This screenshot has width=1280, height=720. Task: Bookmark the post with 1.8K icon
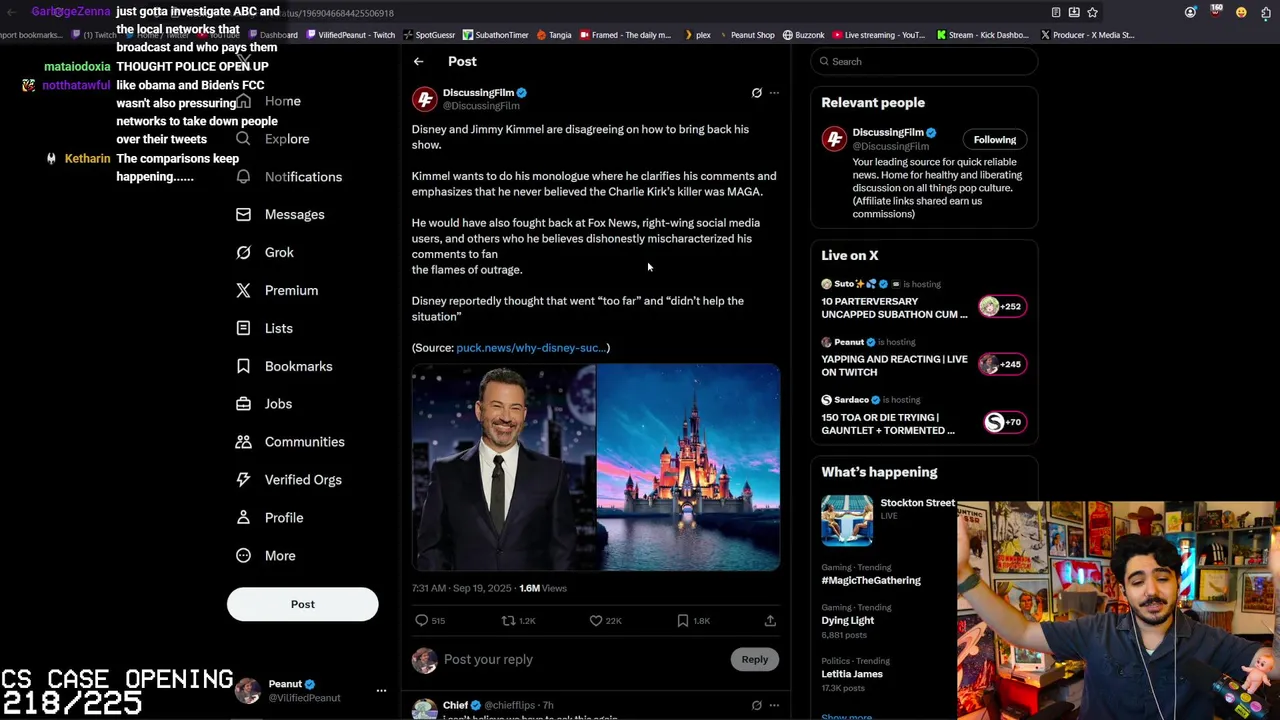point(683,621)
